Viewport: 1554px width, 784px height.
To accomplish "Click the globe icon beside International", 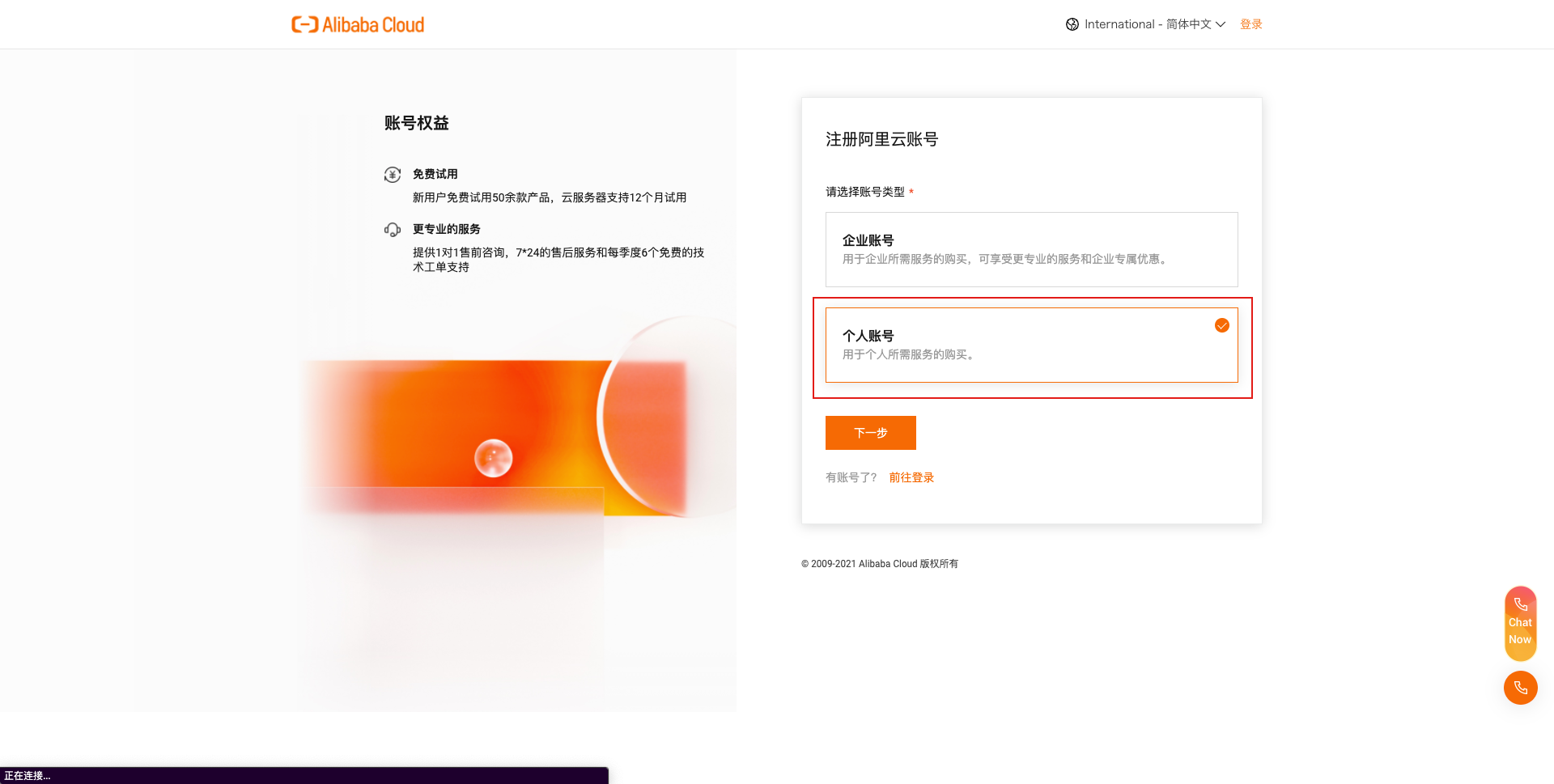I will [1072, 24].
